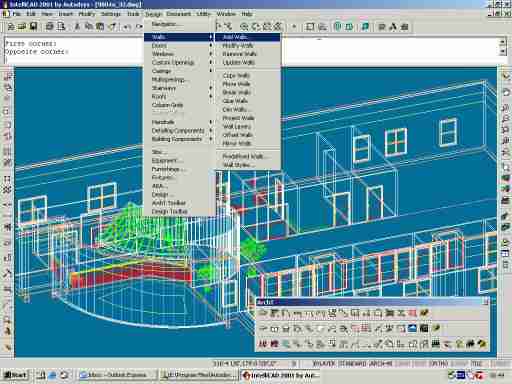Select Move Walls

(247, 84)
